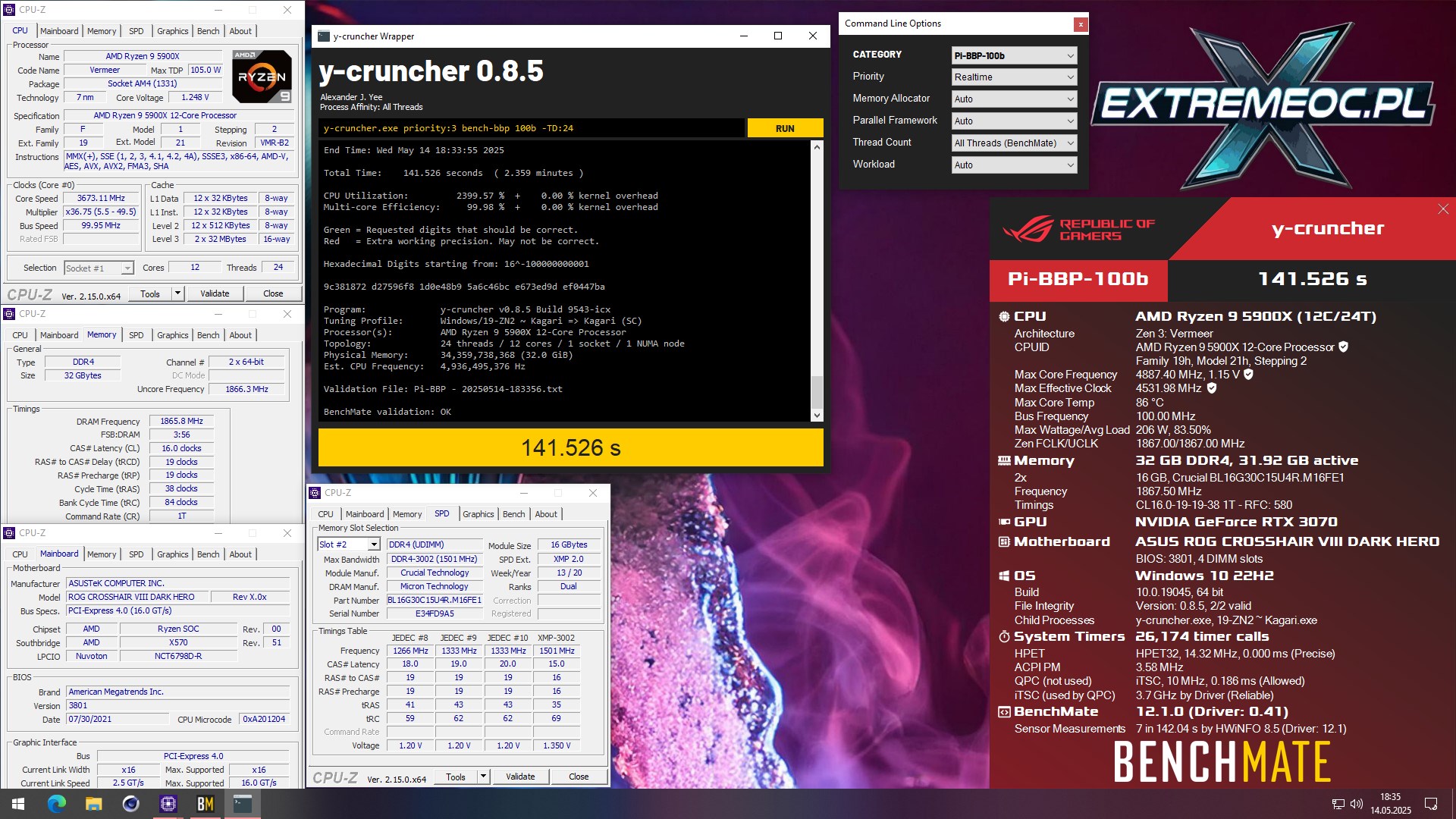Click verified shield icon beside CPUID
Viewport: 1456px width, 819px height.
tap(1343, 347)
